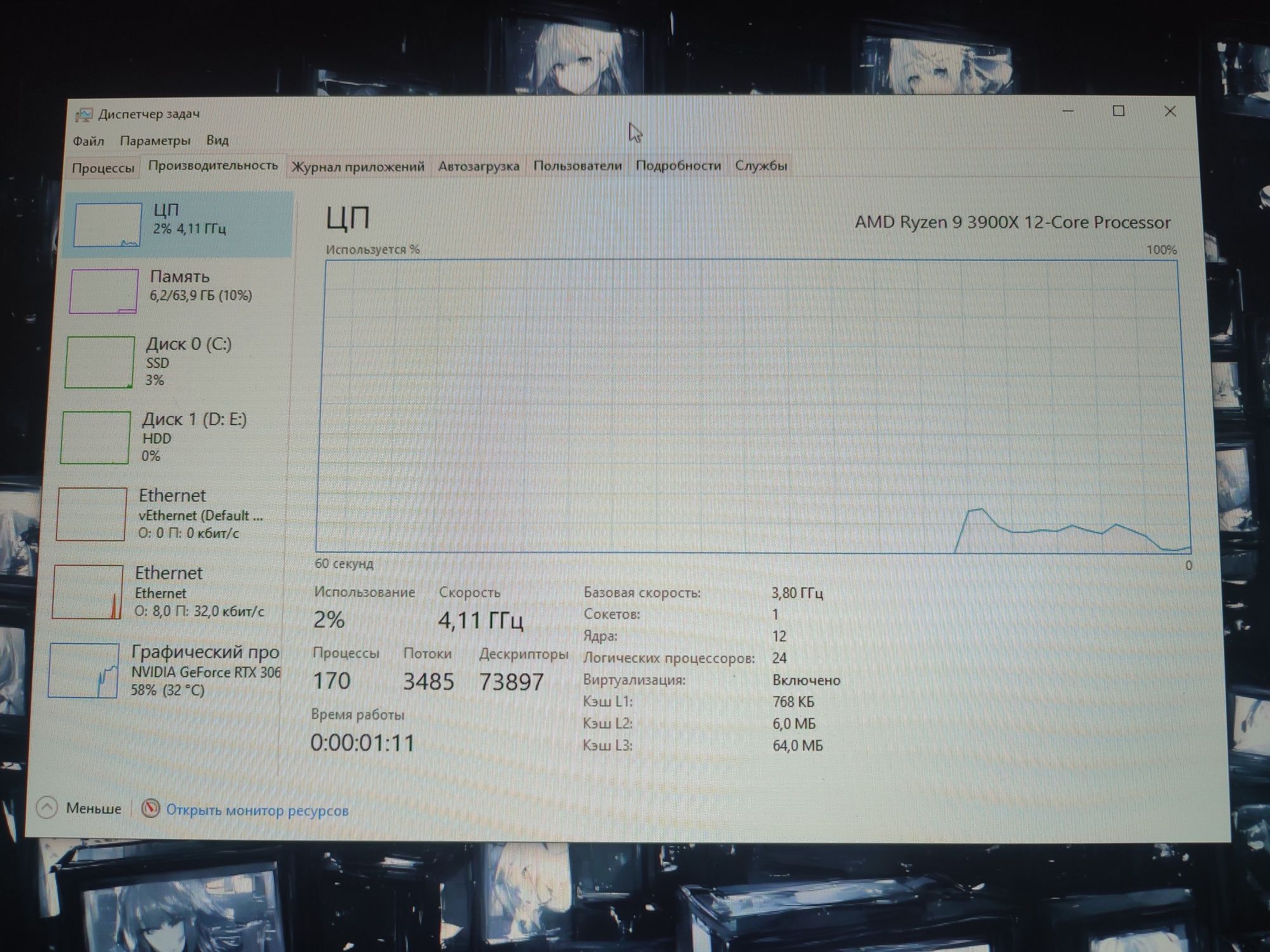This screenshot has width=1270, height=952.
Task: Select the Диск 1 (D: E:) graph thumbnail
Action: [x=95, y=437]
